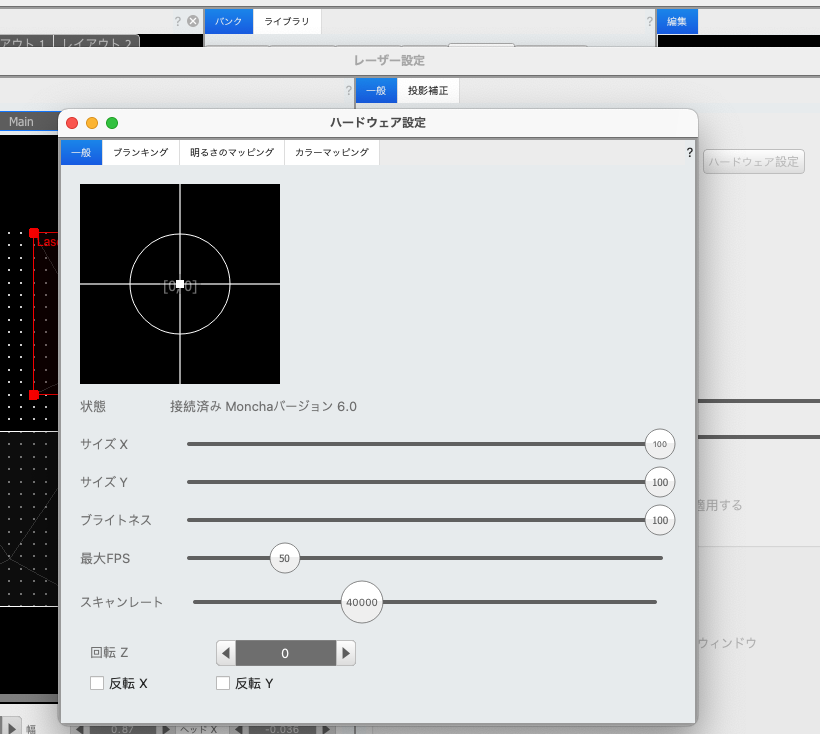Click the help icon left of the 投影補正 tab row

pos(349,90)
